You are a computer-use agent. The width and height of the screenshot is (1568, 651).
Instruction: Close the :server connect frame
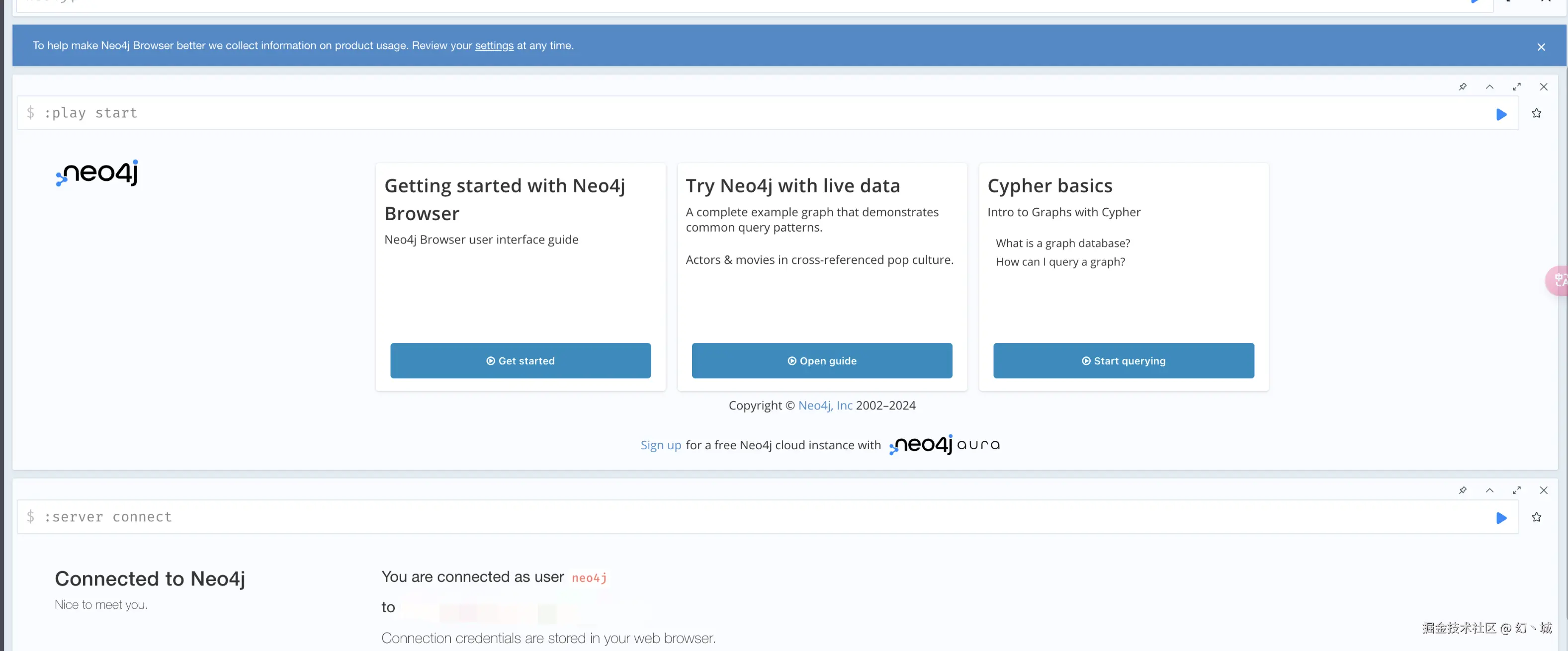[x=1543, y=490]
